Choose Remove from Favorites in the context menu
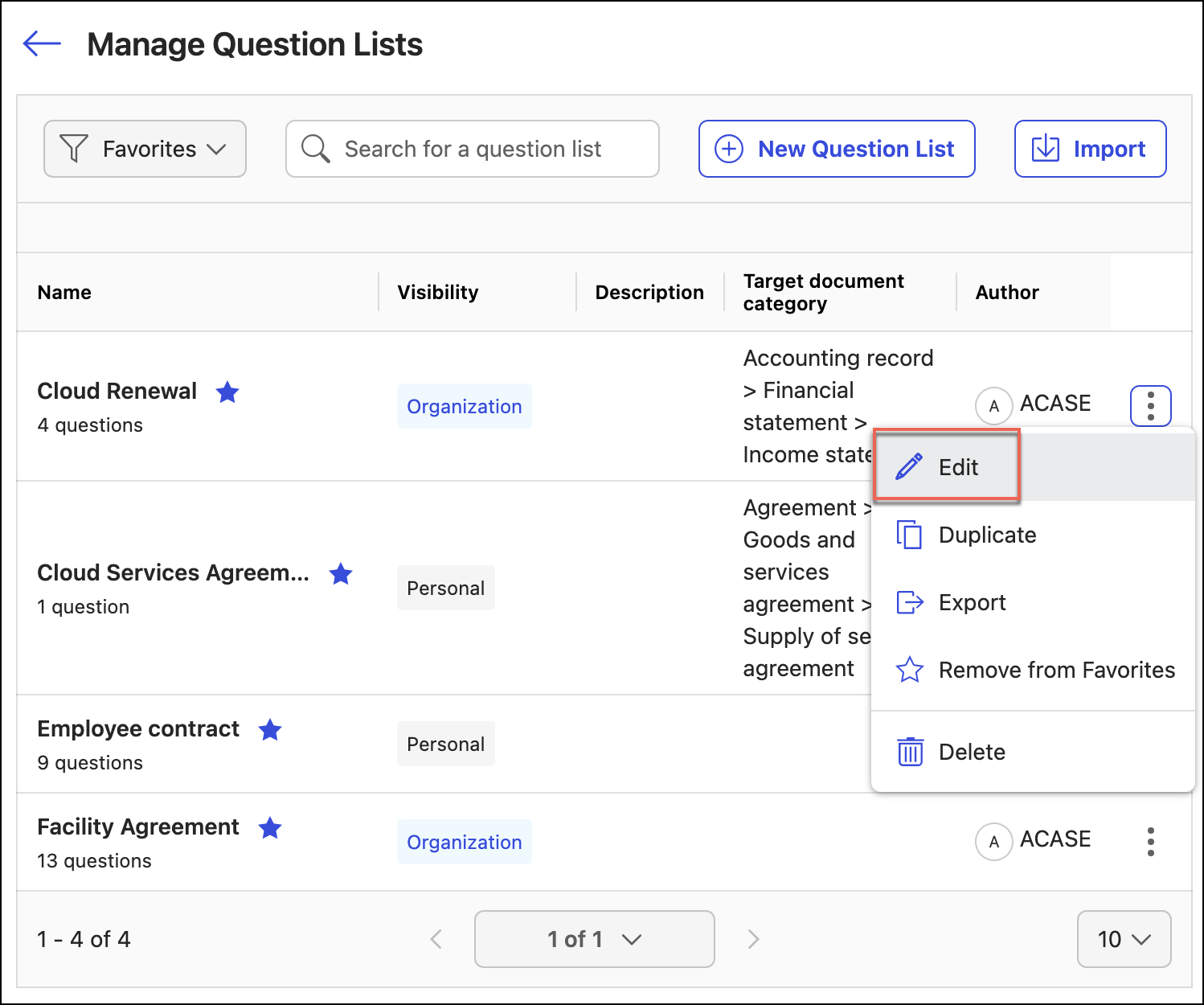This screenshot has width=1204, height=1005. click(1056, 669)
